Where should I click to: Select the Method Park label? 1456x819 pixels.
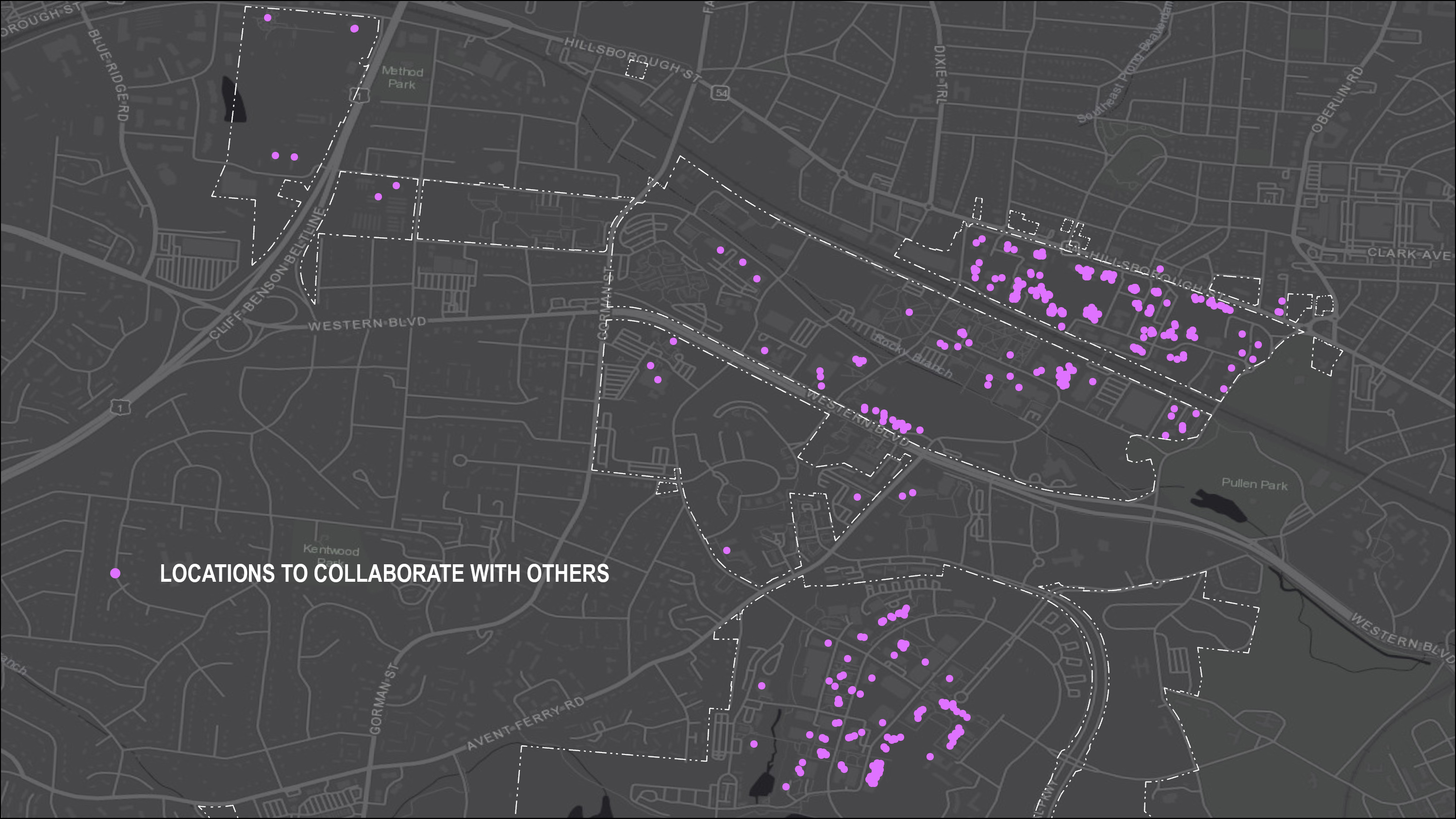[x=402, y=78]
